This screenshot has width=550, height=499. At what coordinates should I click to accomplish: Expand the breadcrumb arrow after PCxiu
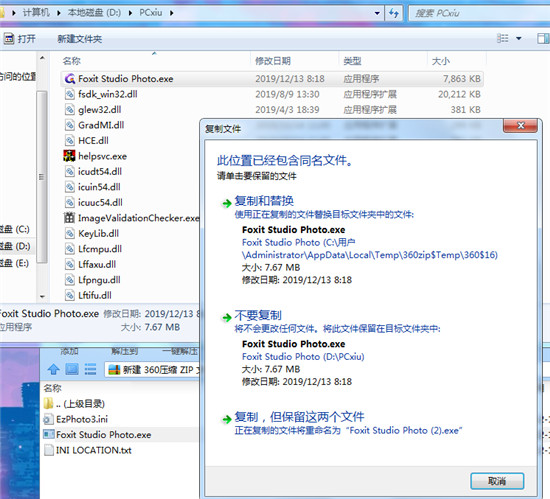point(172,13)
